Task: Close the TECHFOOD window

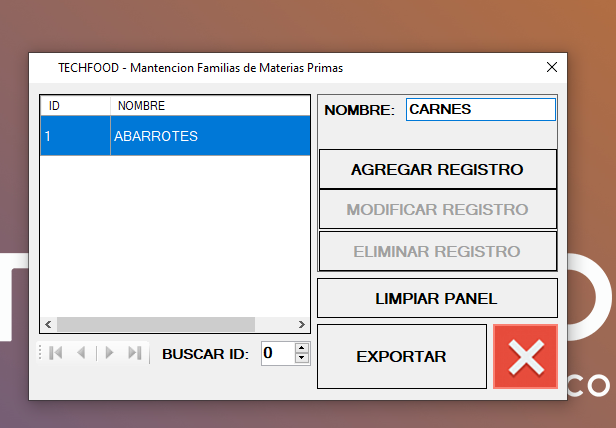Action: tap(551, 67)
